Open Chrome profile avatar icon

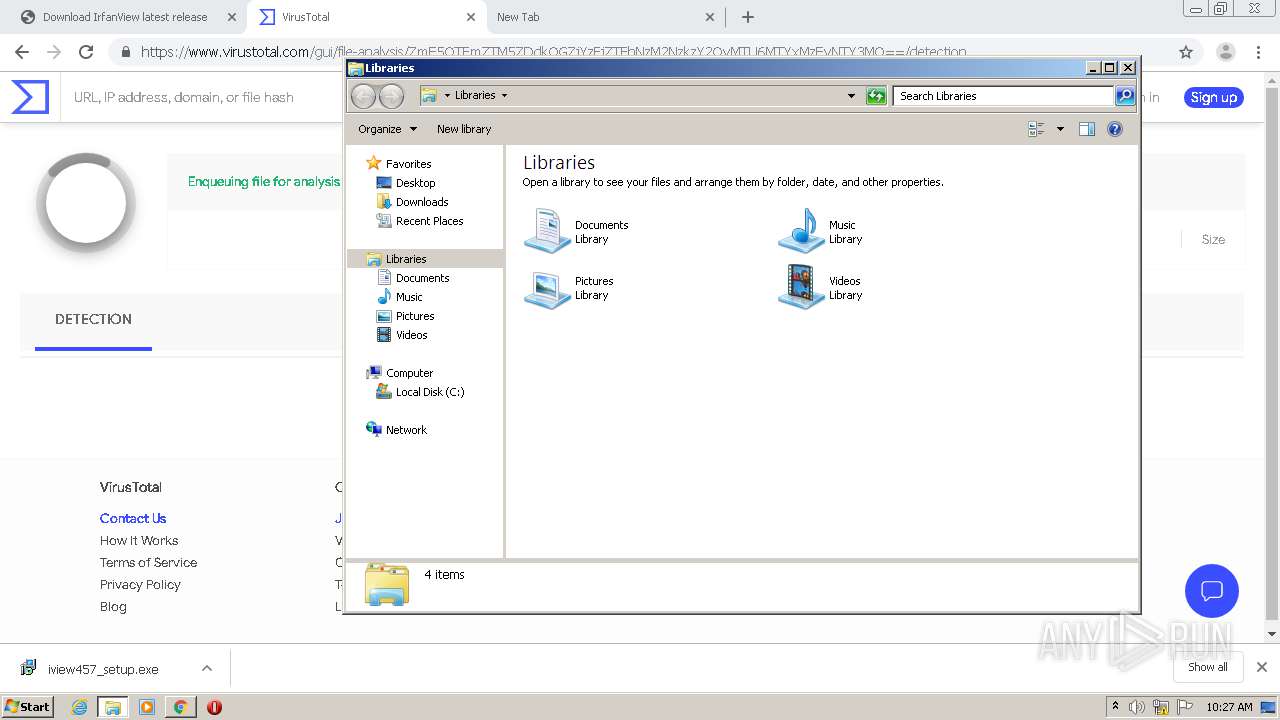tap(1225, 52)
